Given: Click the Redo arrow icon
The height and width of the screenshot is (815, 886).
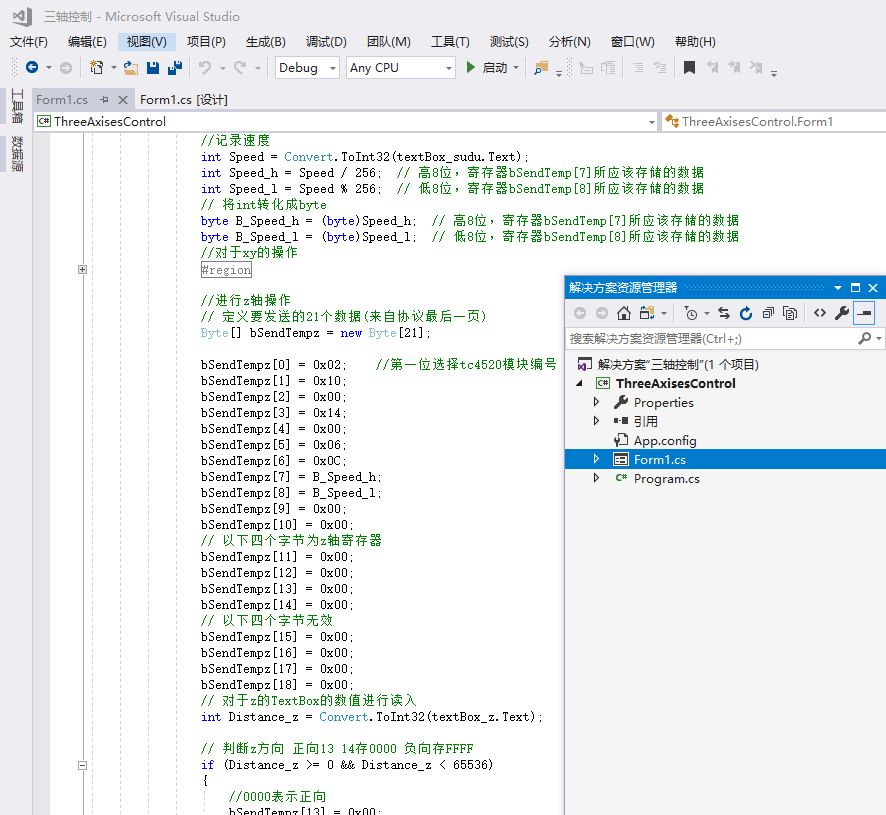Looking at the screenshot, I should tap(240, 68).
